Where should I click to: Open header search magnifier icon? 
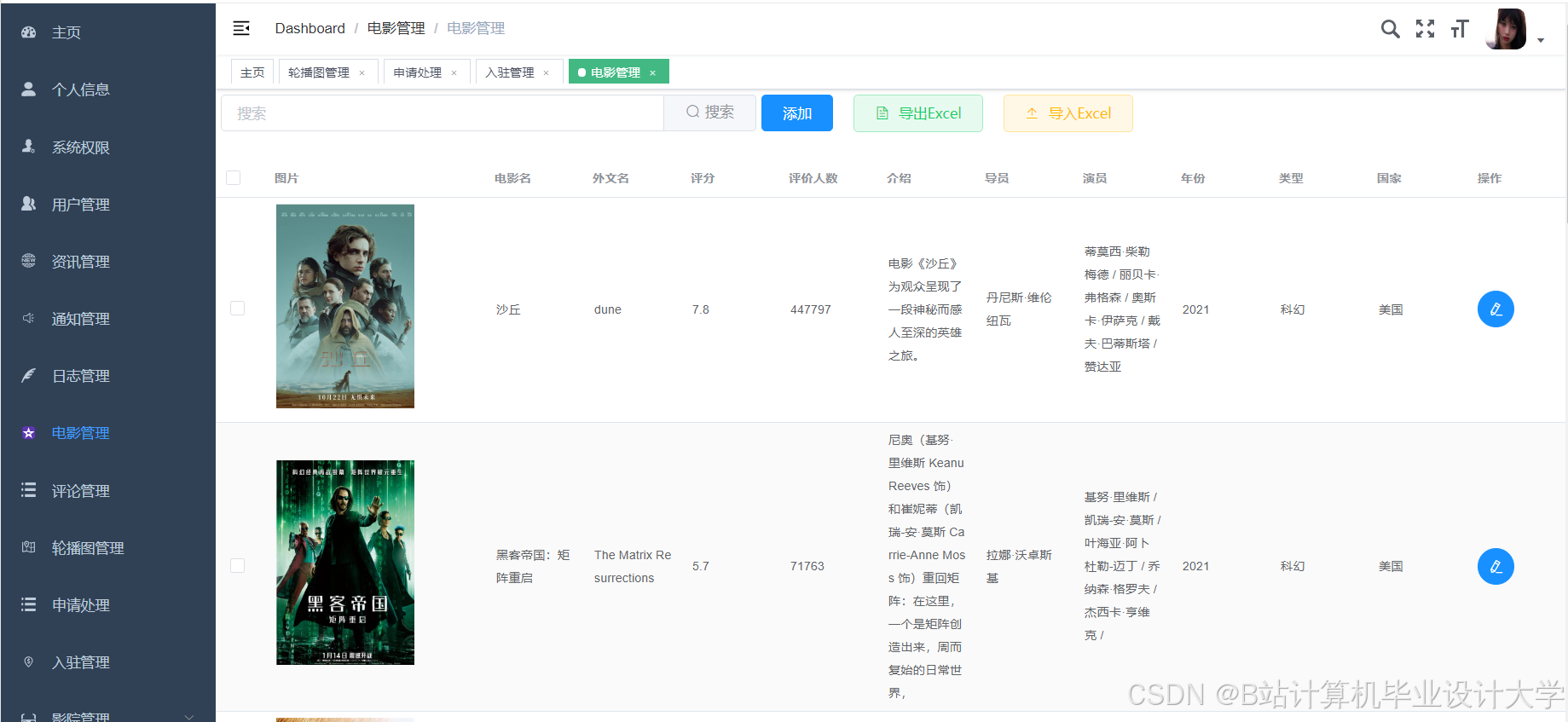click(x=1390, y=29)
